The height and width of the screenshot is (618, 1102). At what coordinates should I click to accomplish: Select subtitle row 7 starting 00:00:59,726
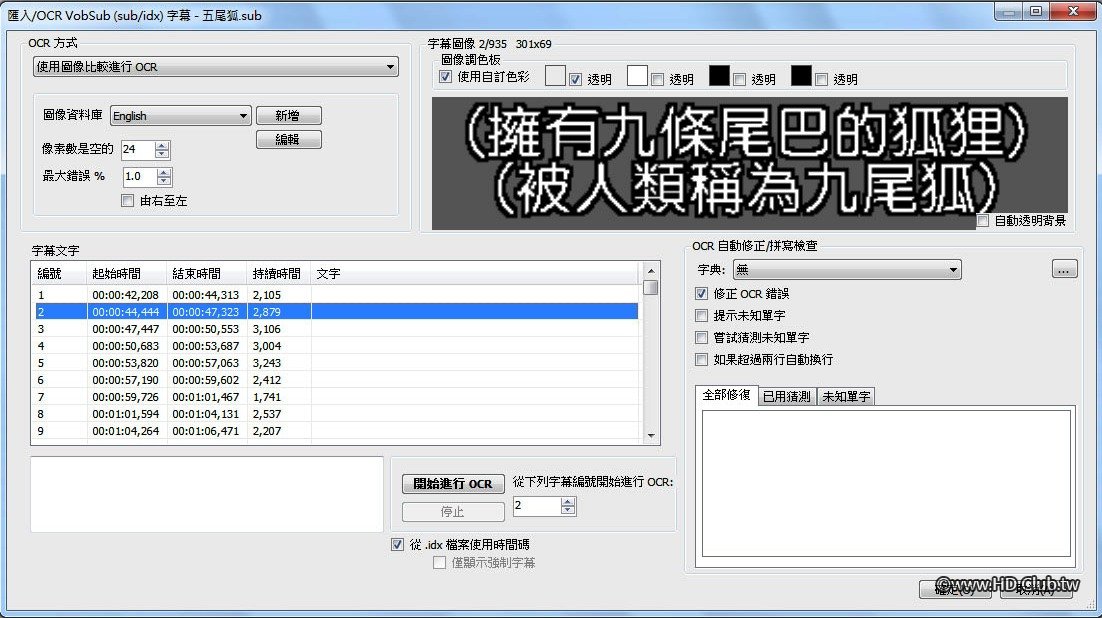click(x=337, y=397)
